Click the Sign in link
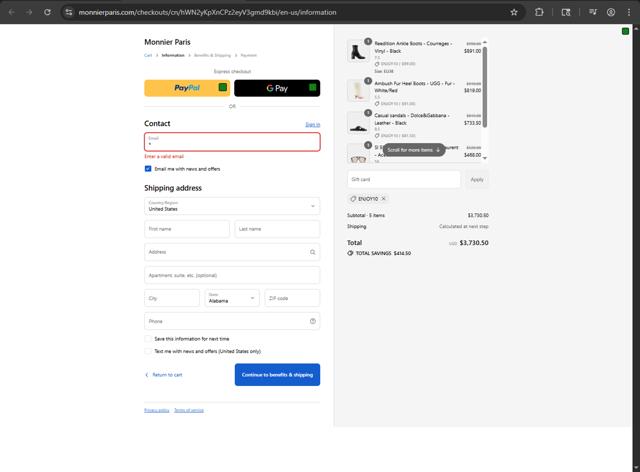This screenshot has width=640, height=472. [313, 125]
